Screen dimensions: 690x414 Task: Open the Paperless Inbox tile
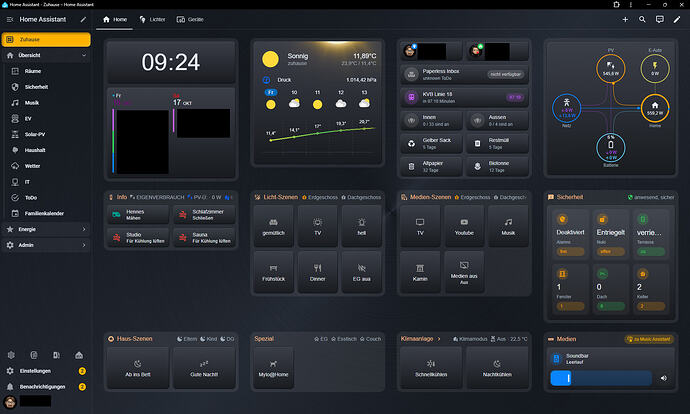coord(464,74)
